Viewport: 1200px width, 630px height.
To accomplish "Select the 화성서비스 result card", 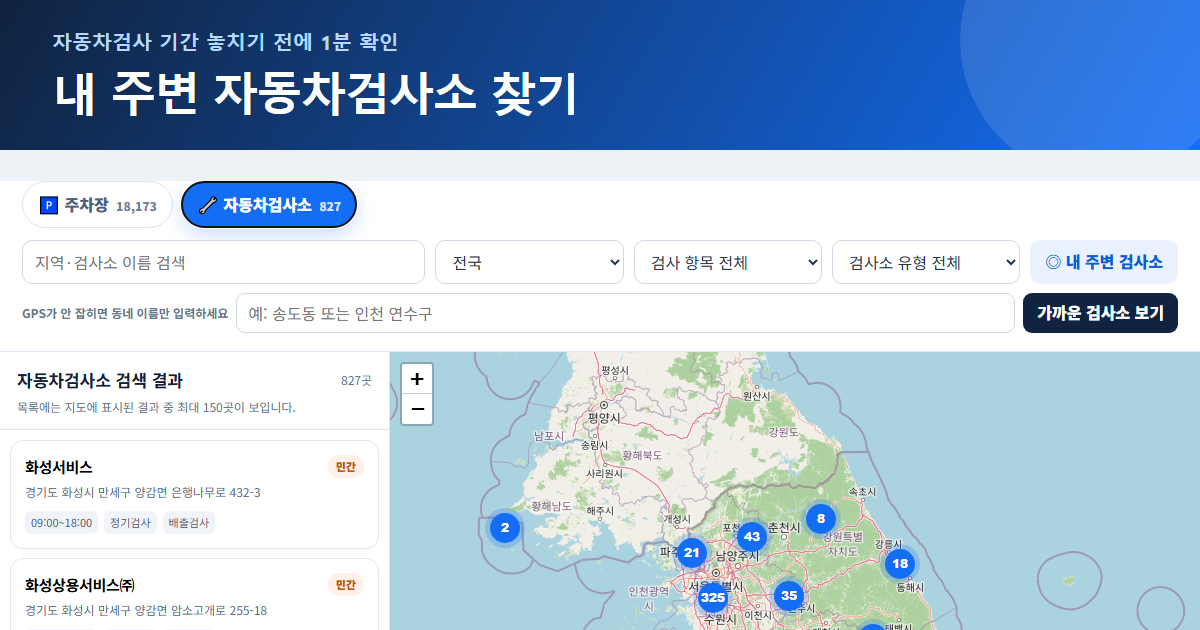I will click(x=194, y=494).
